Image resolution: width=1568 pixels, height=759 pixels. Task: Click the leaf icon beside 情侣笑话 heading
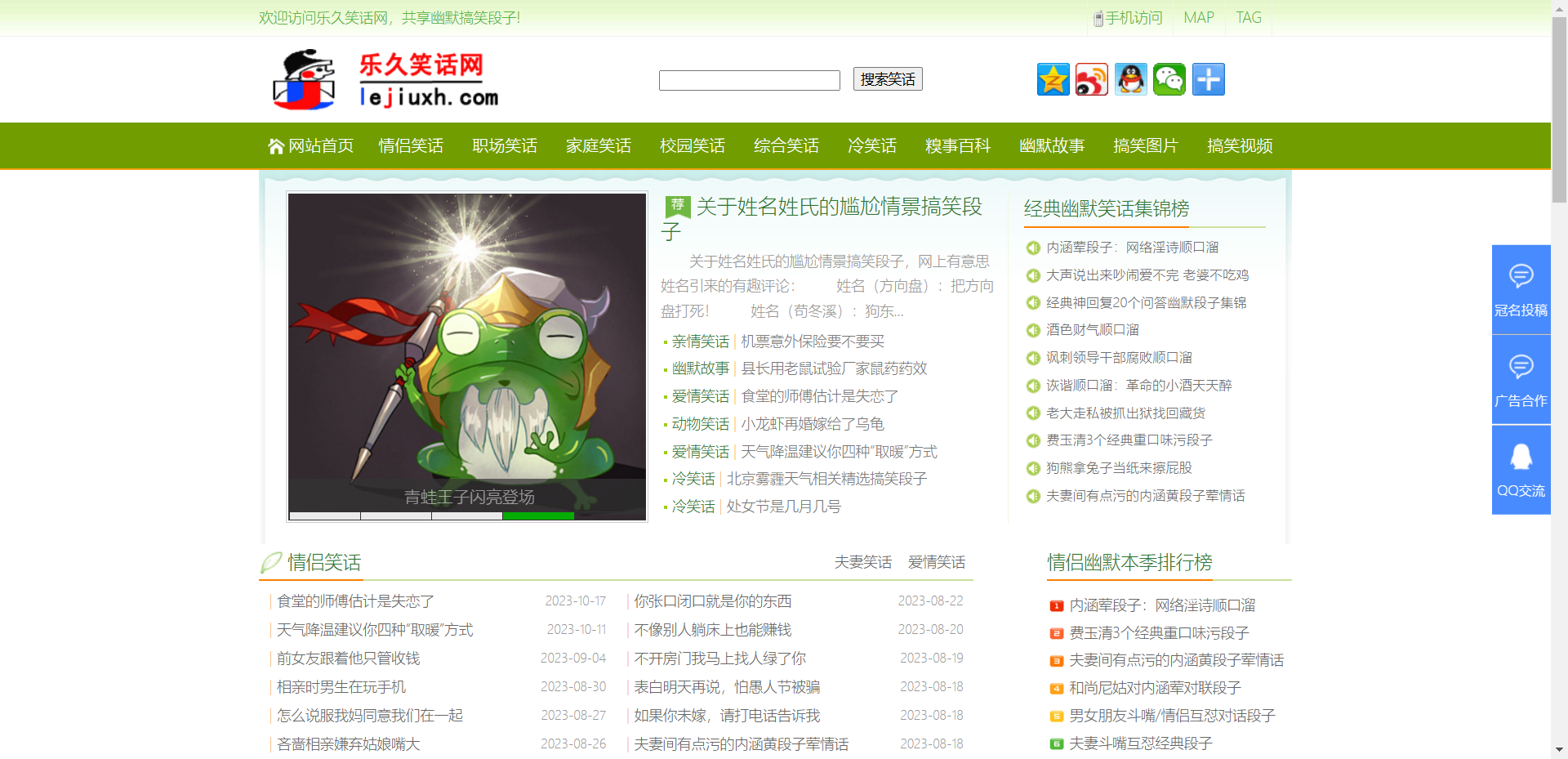pyautogui.click(x=271, y=561)
